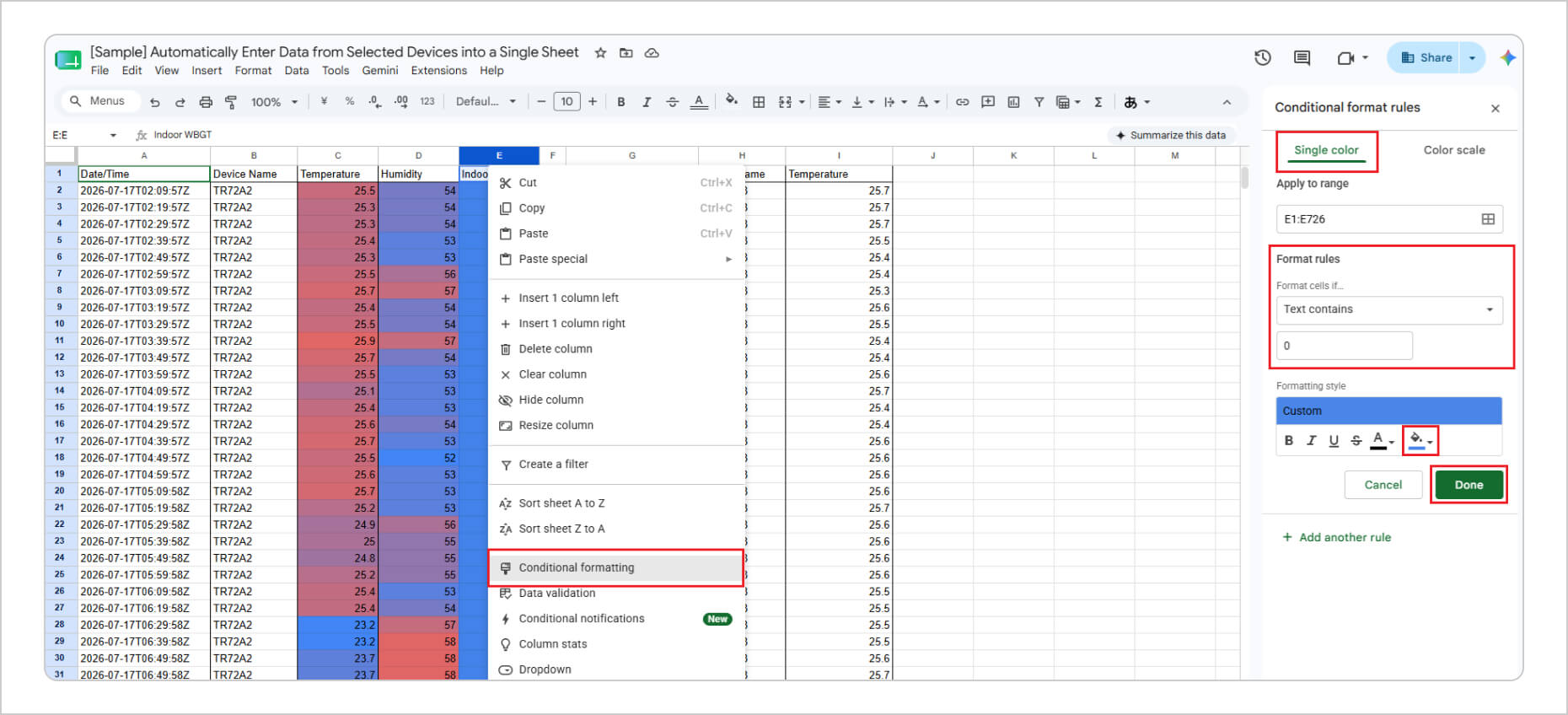Open the comments icon near Share
Viewport: 1568px width, 715px height.
pos(1302,57)
